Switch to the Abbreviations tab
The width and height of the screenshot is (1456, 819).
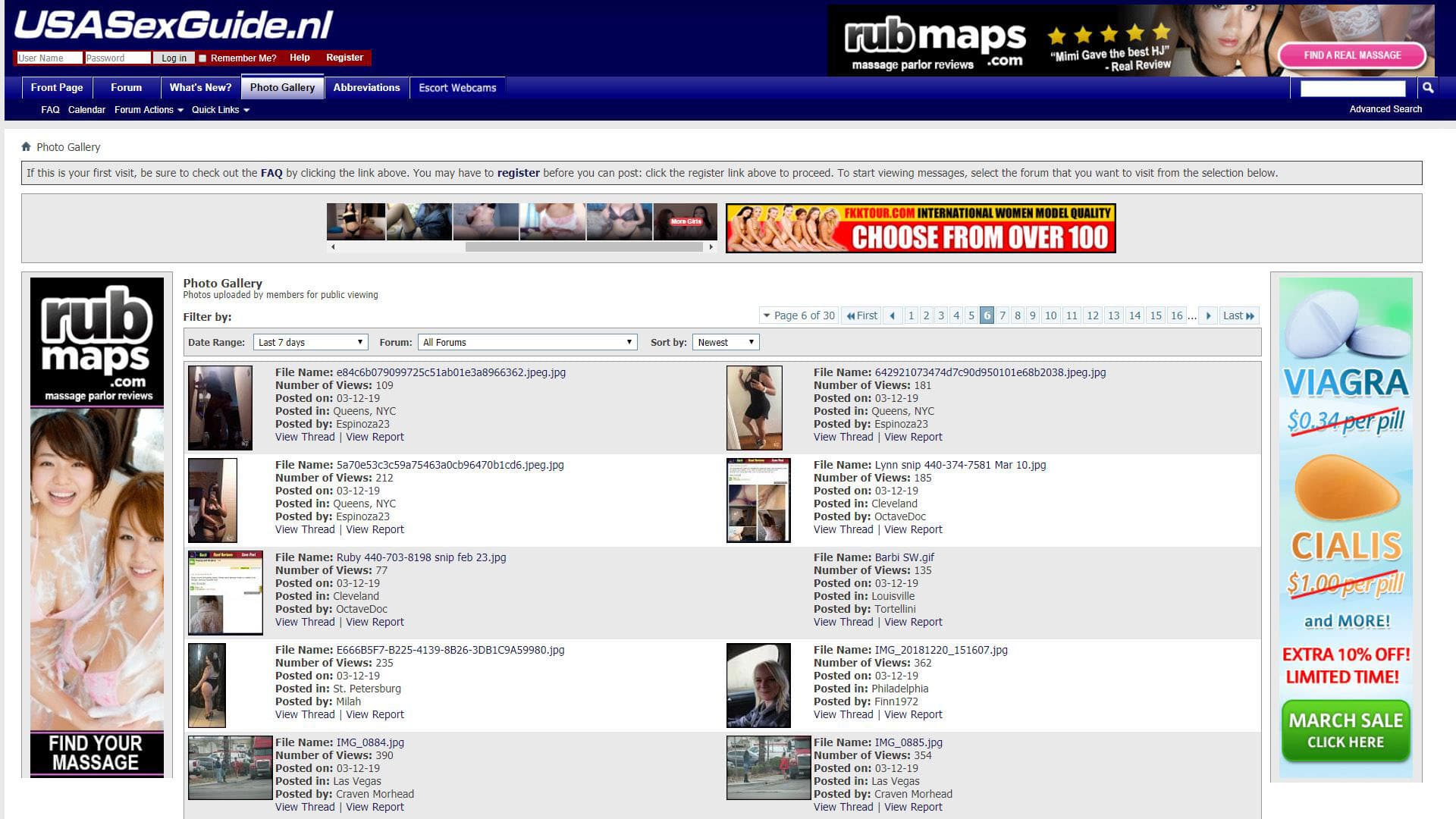(x=366, y=88)
